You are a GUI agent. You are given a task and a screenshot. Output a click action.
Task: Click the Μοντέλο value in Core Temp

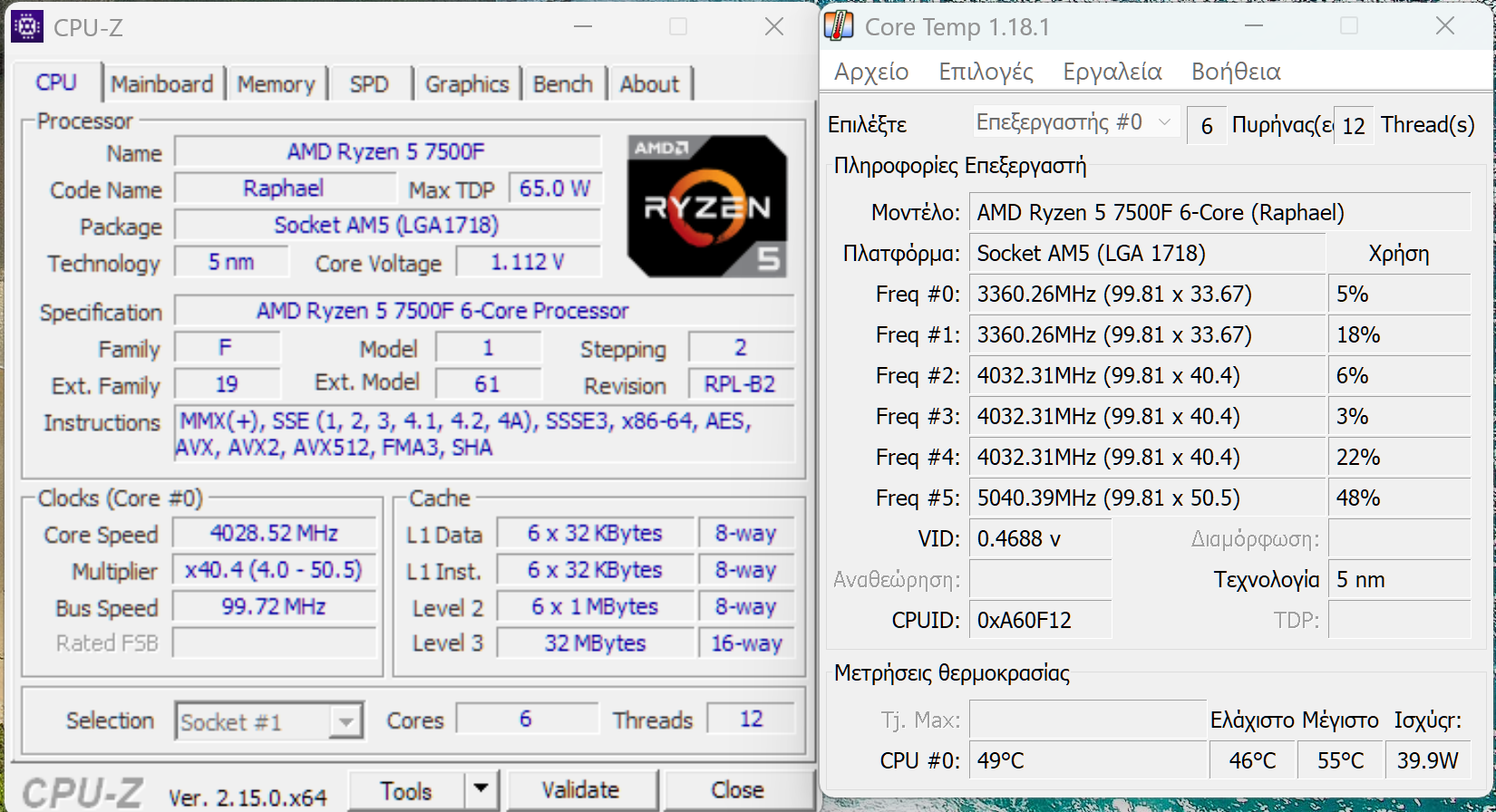(x=1219, y=213)
